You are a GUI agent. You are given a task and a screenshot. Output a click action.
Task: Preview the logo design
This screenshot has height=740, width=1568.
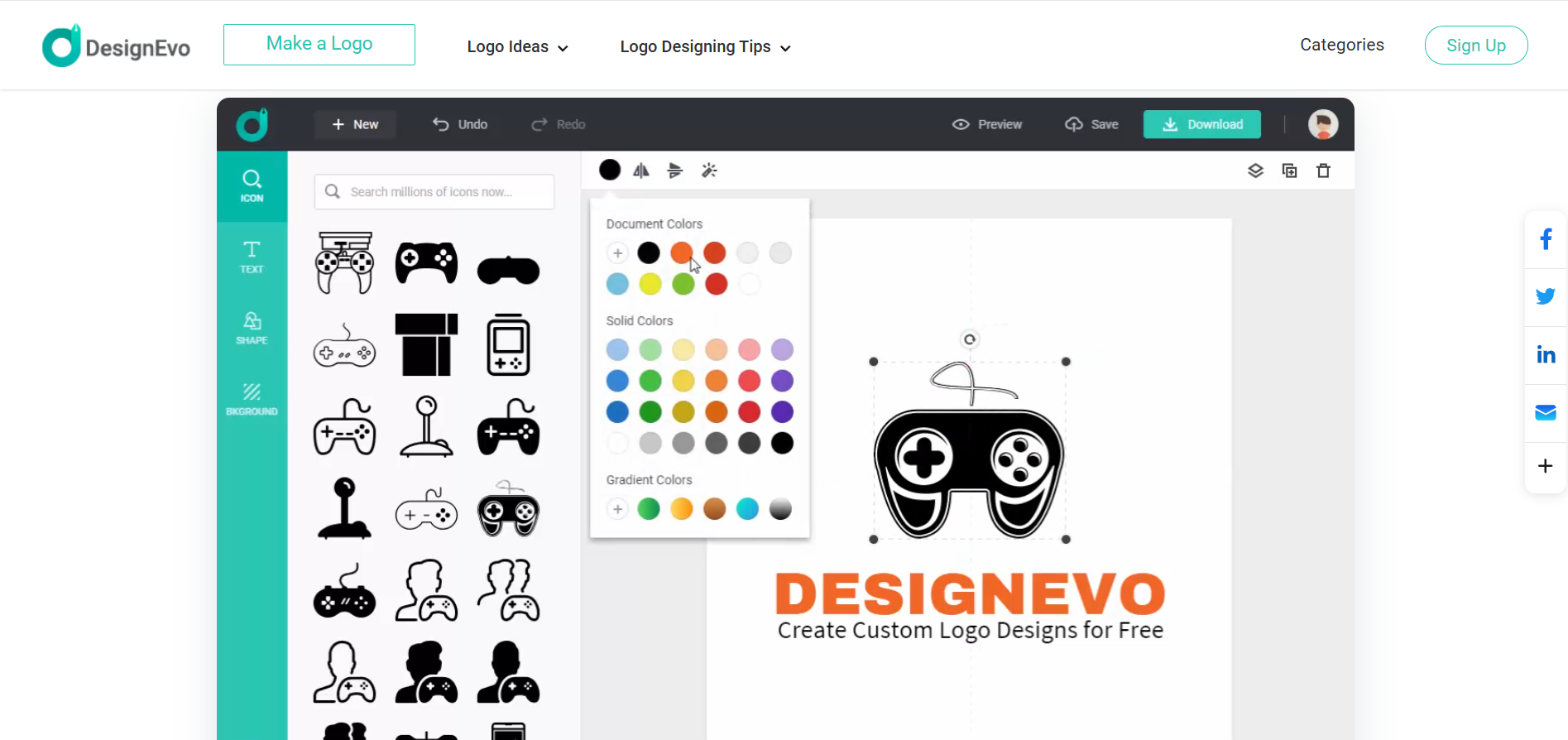[987, 124]
